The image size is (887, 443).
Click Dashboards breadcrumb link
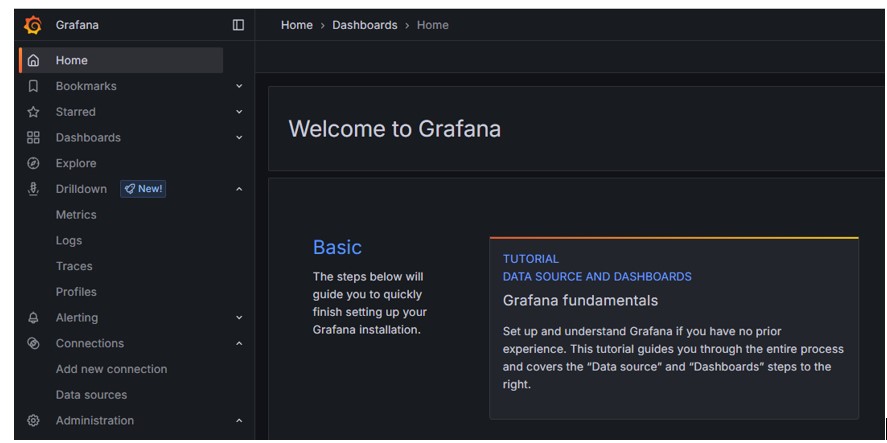point(364,25)
